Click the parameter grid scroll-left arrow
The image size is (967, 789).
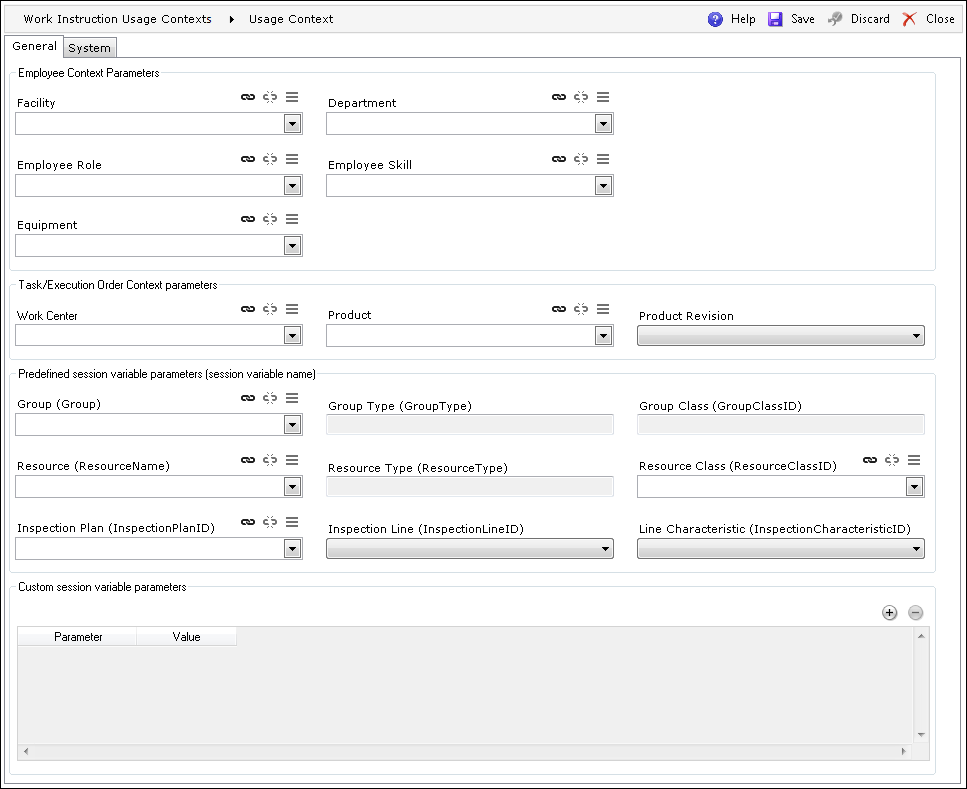coord(26,751)
